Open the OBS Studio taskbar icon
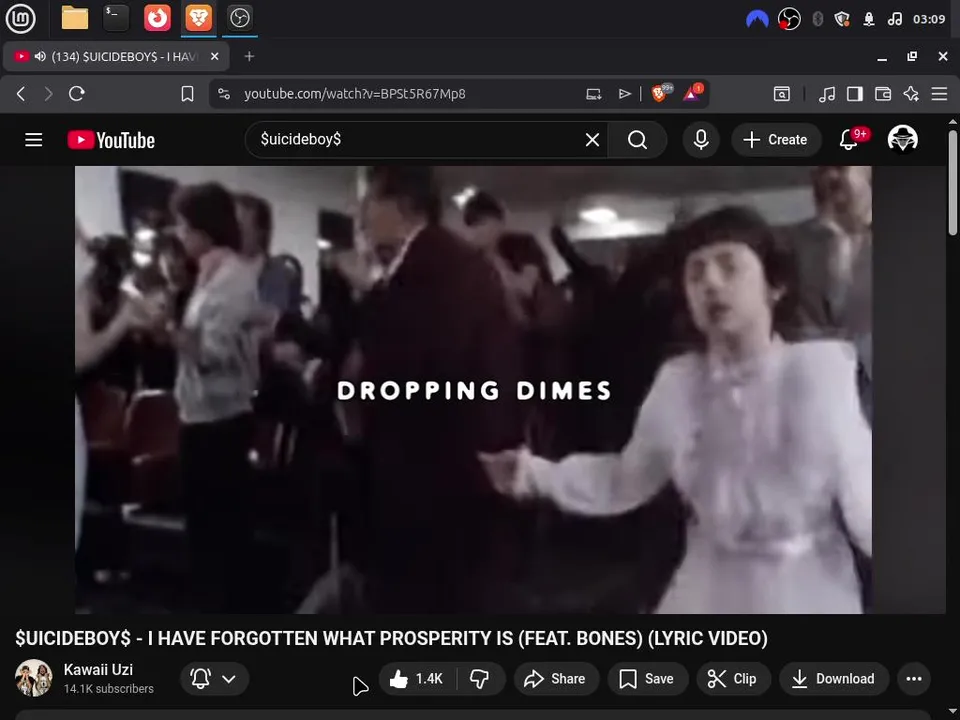Viewport: 960px width, 720px height. point(239,18)
